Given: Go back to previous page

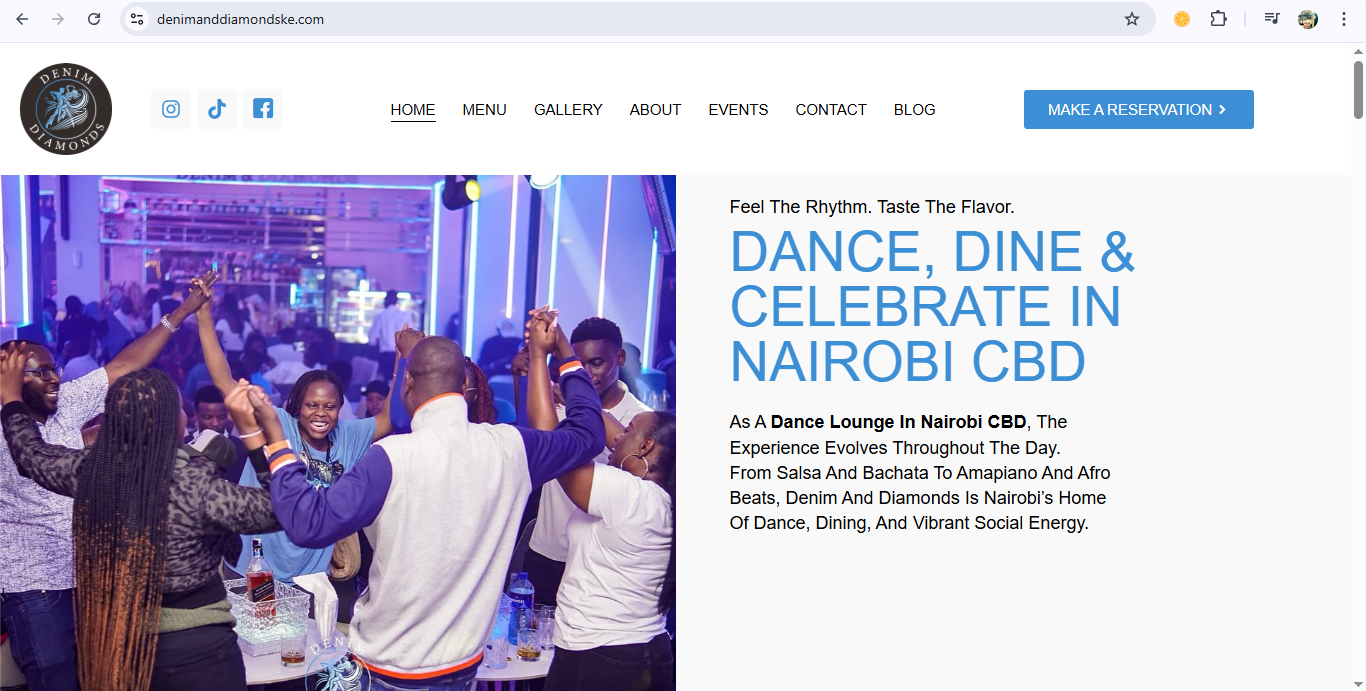Looking at the screenshot, I should pos(22,19).
